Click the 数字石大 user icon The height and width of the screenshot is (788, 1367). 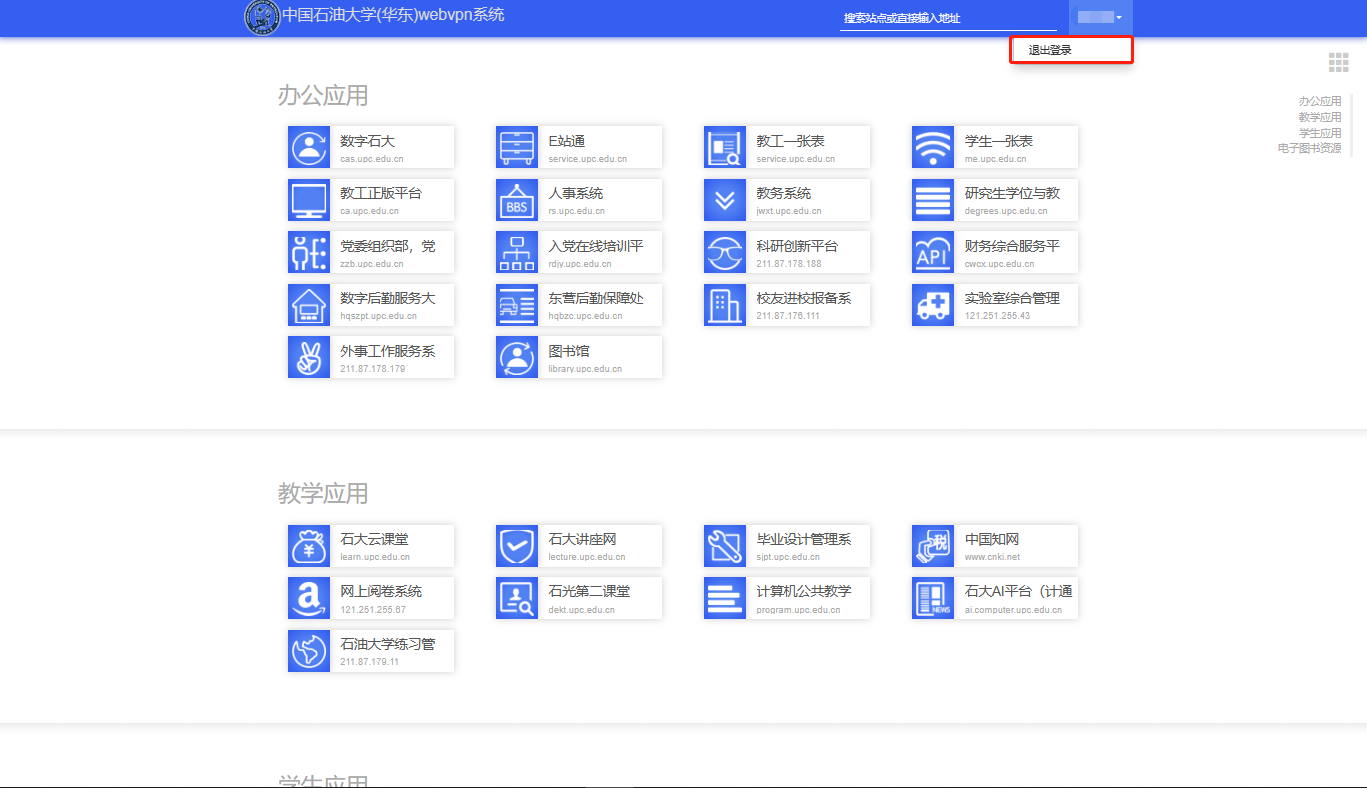pyautogui.click(x=309, y=148)
